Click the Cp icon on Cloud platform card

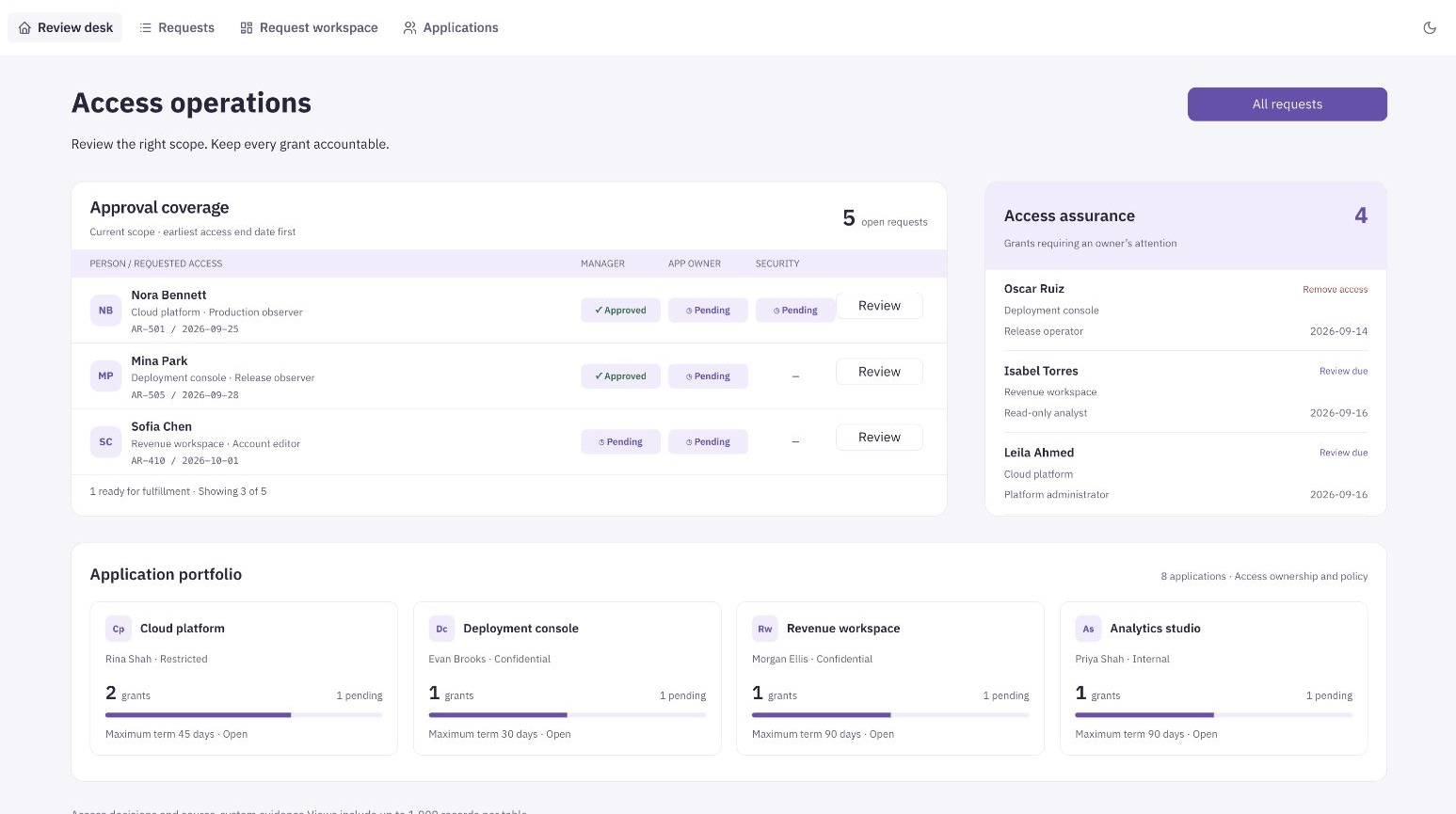(119, 629)
